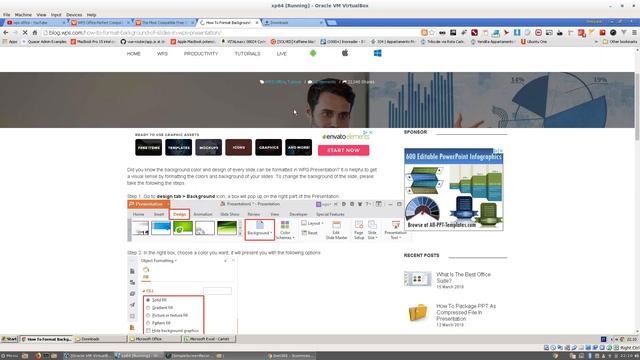Stop loading the page with the X button
Image resolution: width=640 pixels, height=360 pixels.
[25, 33]
